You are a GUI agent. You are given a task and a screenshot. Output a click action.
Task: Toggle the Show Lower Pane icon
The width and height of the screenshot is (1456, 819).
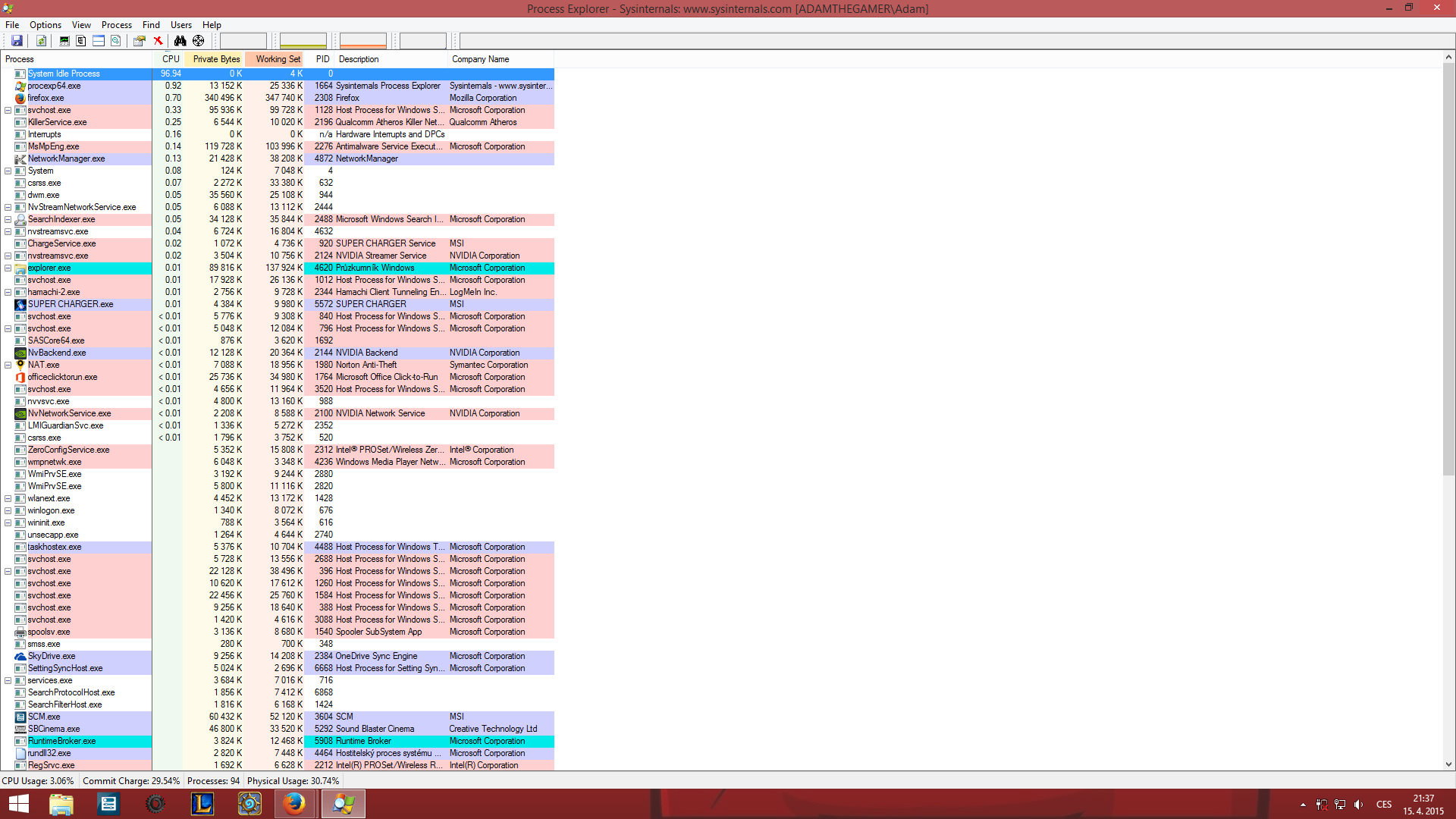click(99, 41)
